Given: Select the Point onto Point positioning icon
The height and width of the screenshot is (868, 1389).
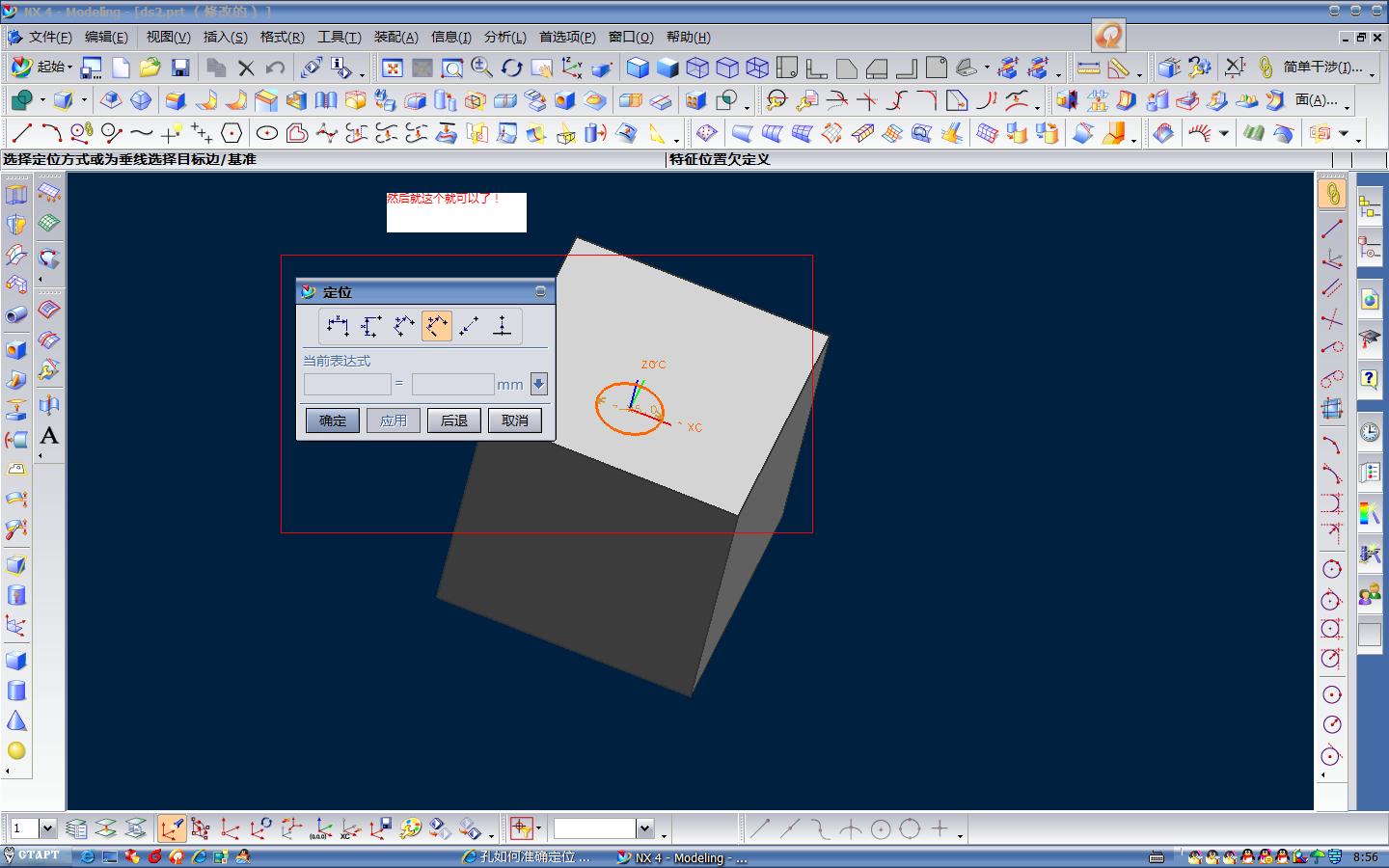Looking at the screenshot, I should [469, 326].
